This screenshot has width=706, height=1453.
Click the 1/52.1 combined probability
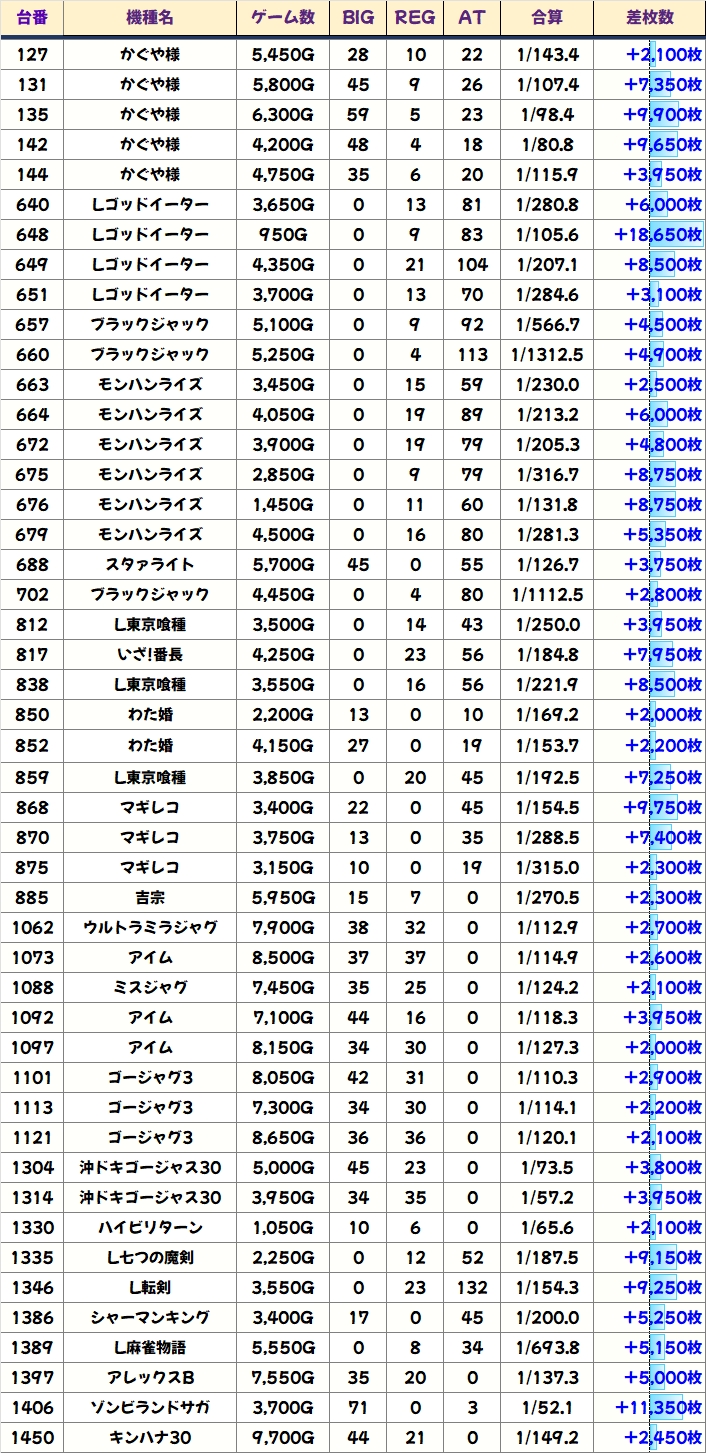click(547, 1406)
